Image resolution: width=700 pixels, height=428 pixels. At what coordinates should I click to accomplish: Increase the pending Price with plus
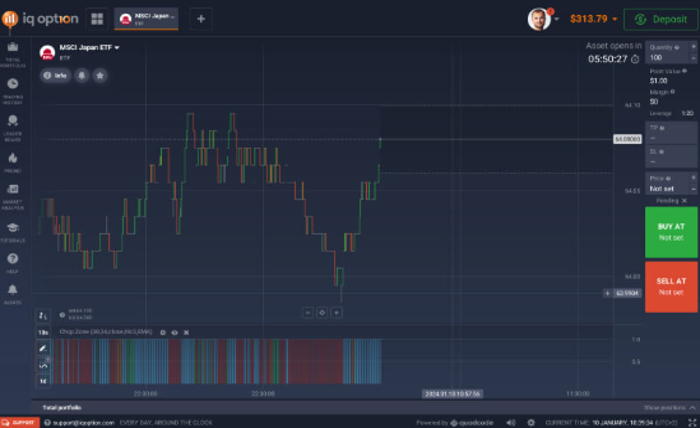pyautogui.click(x=693, y=178)
